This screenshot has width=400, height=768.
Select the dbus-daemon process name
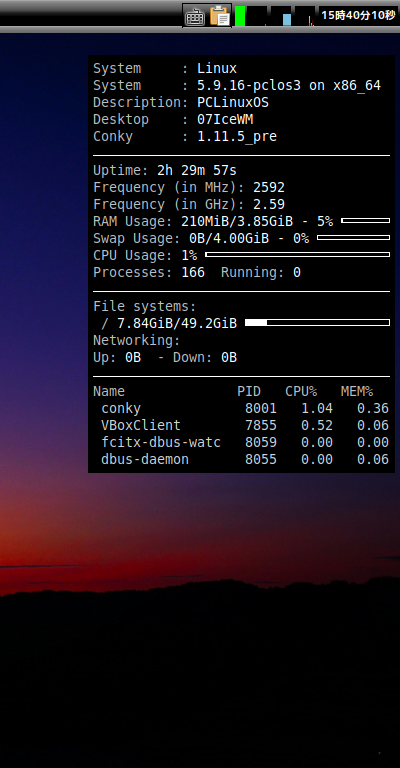tap(145, 459)
